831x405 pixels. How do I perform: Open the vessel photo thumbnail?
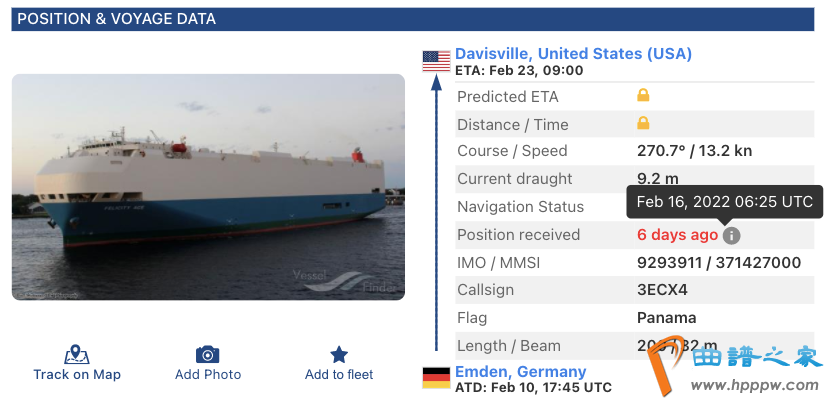pyautogui.click(x=208, y=187)
